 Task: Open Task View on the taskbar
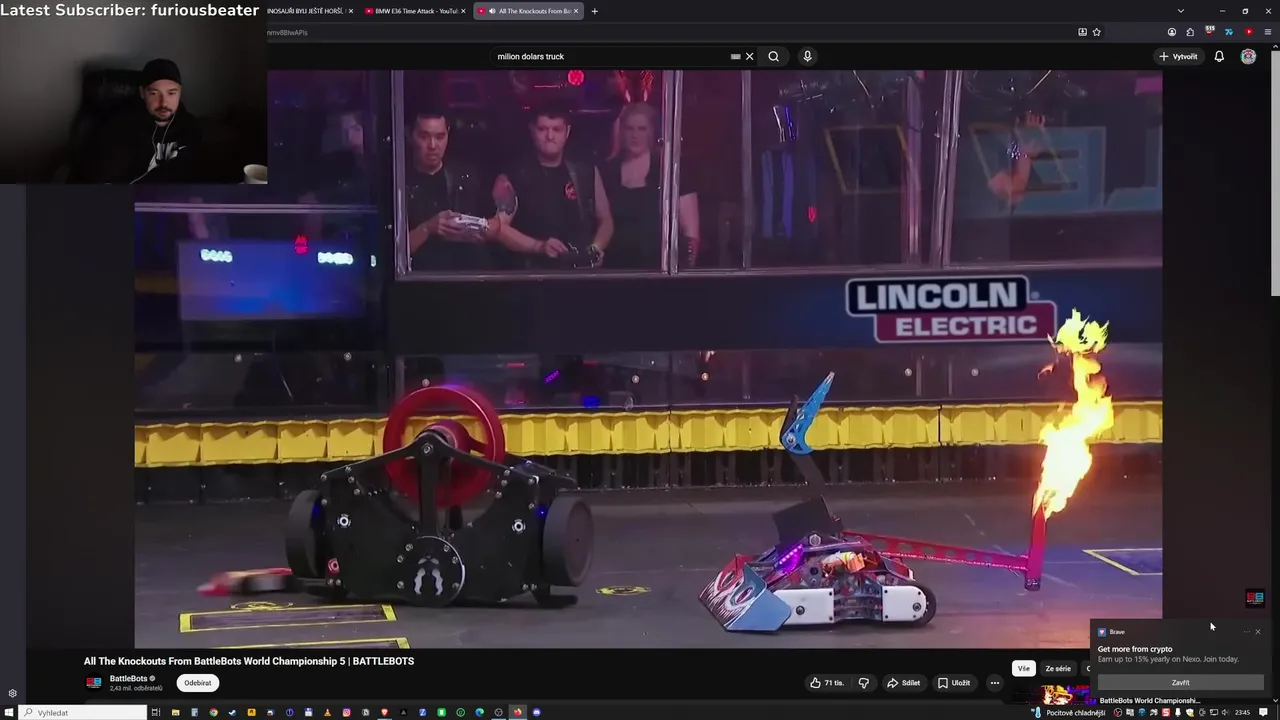(x=156, y=712)
